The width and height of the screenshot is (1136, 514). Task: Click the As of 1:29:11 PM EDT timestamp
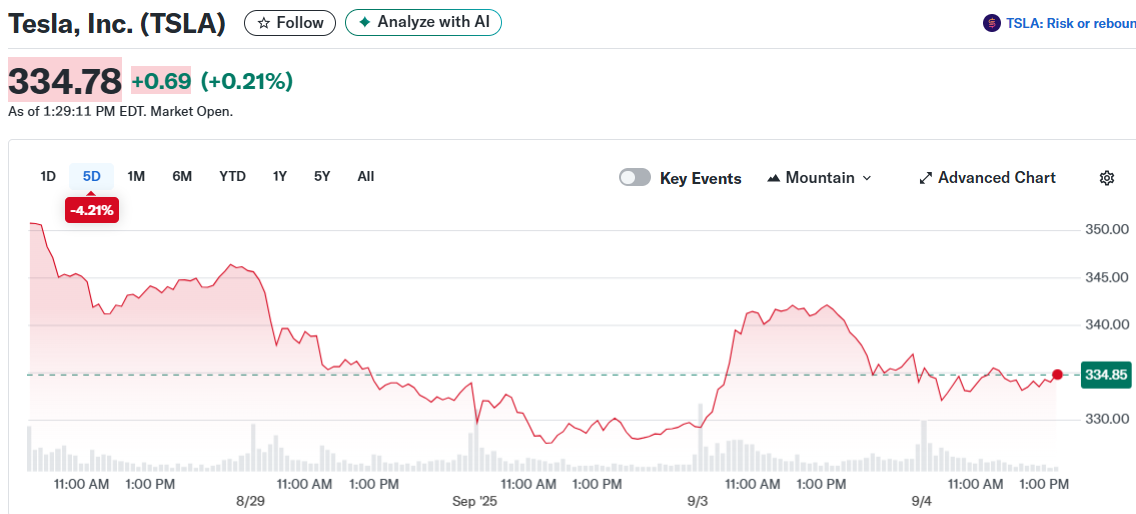(x=120, y=112)
